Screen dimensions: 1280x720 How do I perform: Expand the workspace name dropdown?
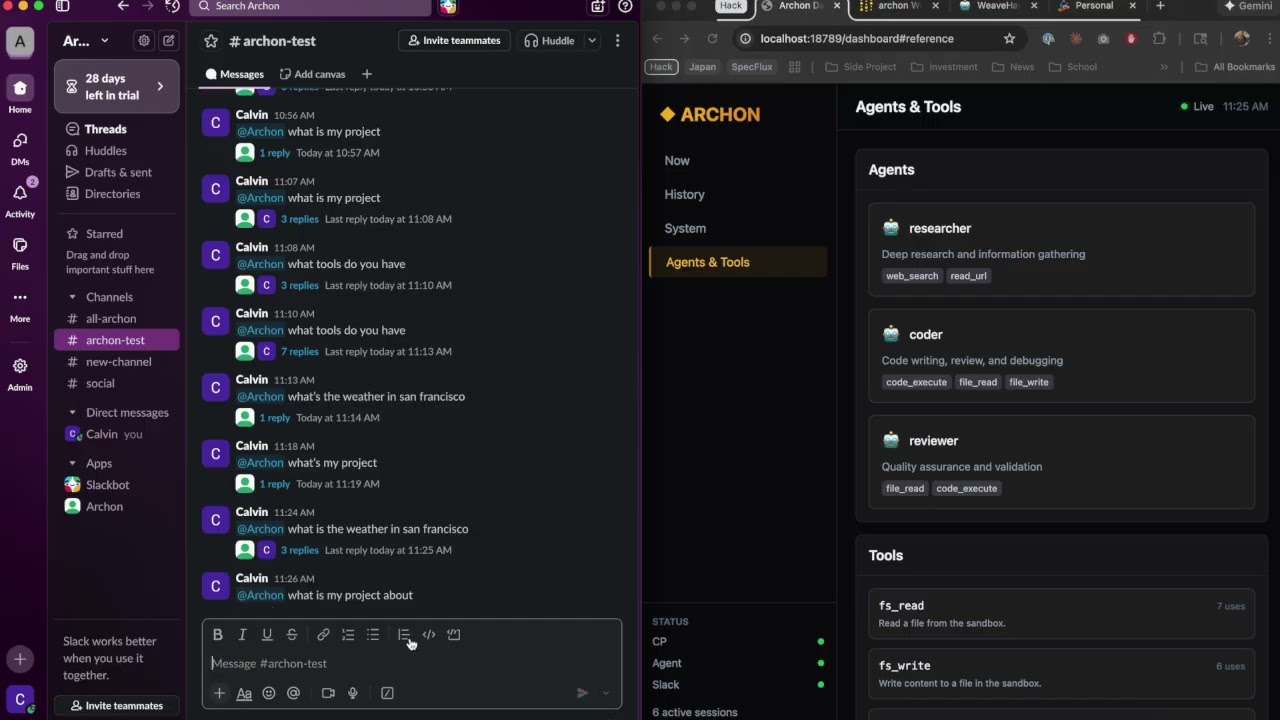84,41
